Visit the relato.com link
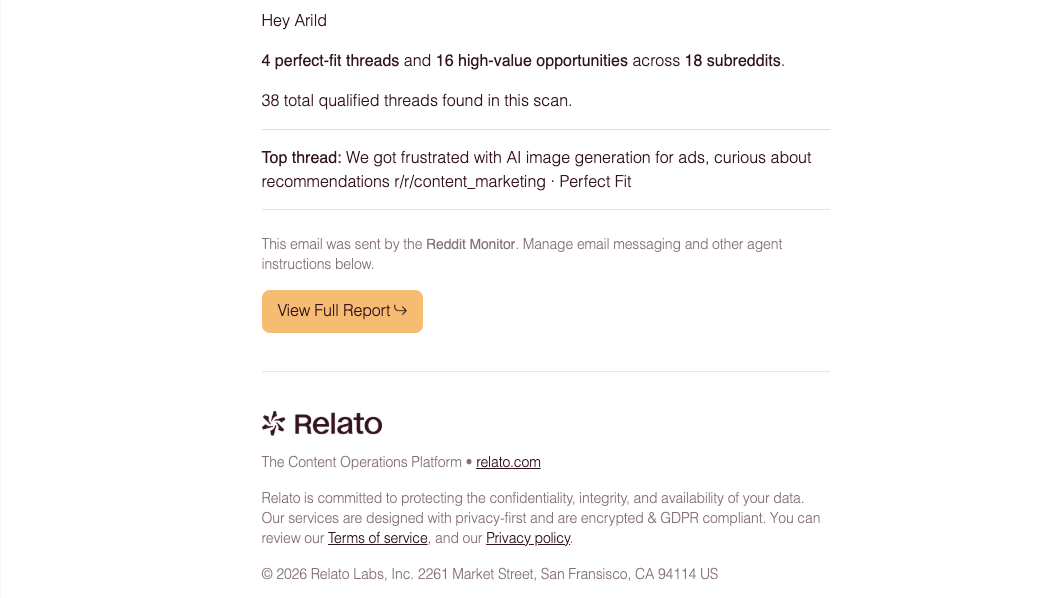Image resolution: width=1050 pixels, height=598 pixels. coord(508,462)
